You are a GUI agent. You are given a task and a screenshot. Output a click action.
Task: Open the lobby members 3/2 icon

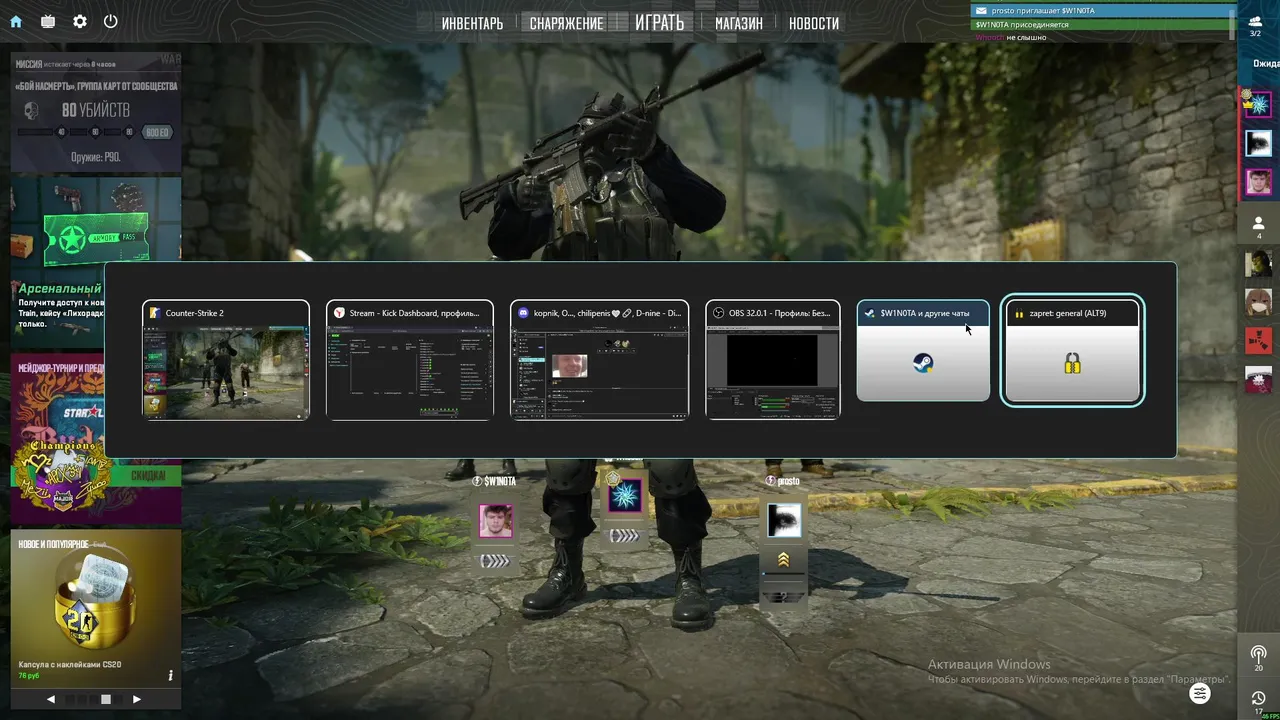[1256, 26]
